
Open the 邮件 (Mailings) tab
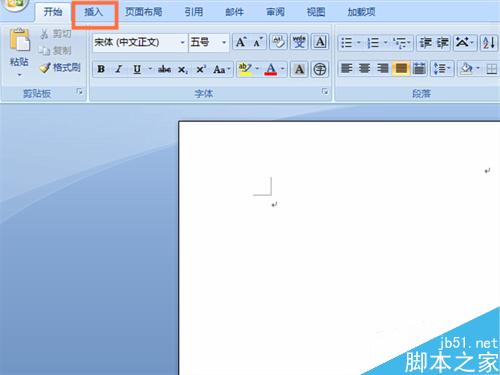[234, 12]
